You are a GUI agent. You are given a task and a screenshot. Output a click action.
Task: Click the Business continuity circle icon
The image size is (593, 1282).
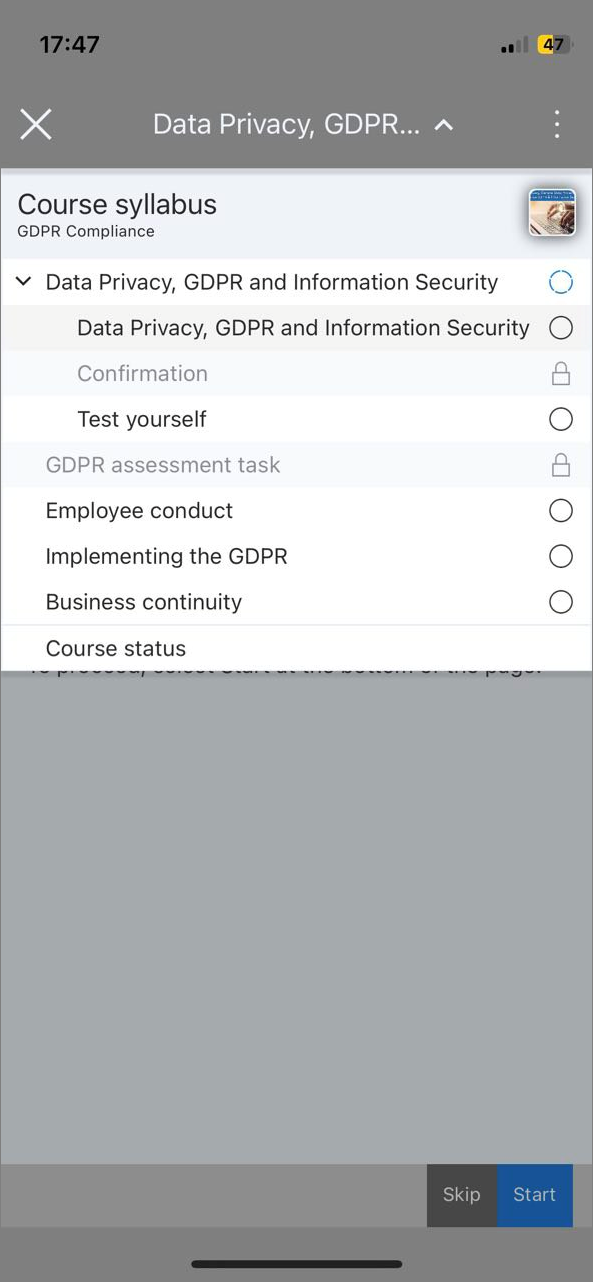(x=561, y=602)
